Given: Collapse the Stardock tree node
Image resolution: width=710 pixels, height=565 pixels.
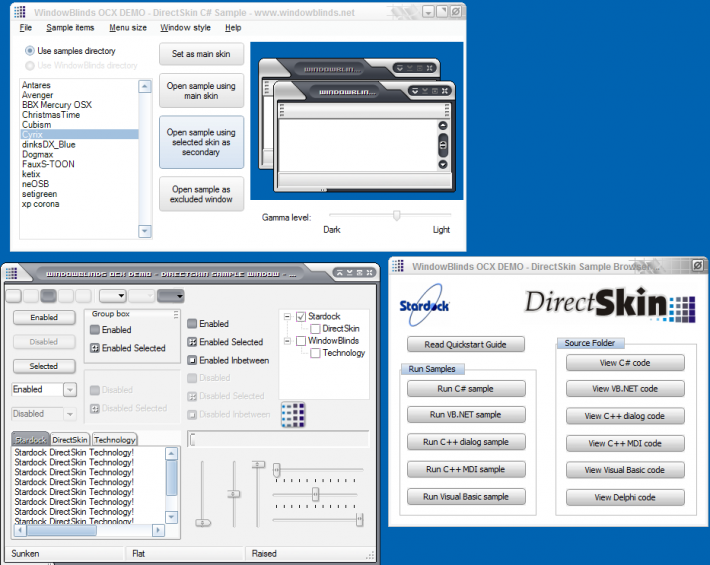Looking at the screenshot, I should tap(287, 316).
